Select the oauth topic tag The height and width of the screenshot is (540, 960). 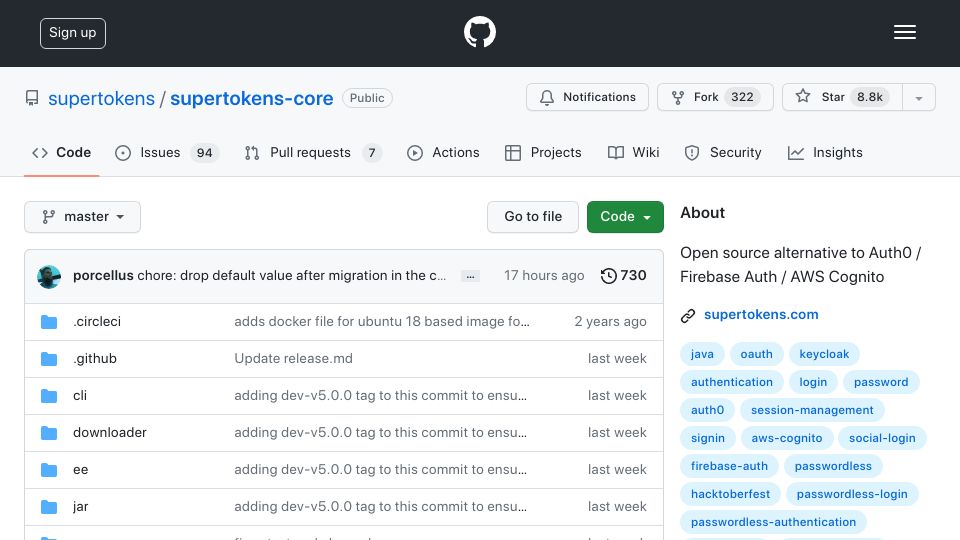[x=756, y=354]
